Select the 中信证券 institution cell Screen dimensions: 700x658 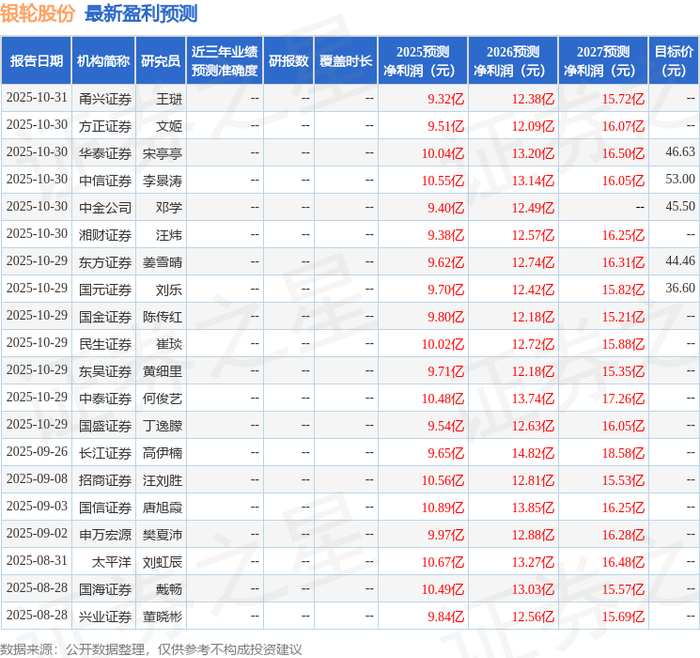[x=105, y=180]
